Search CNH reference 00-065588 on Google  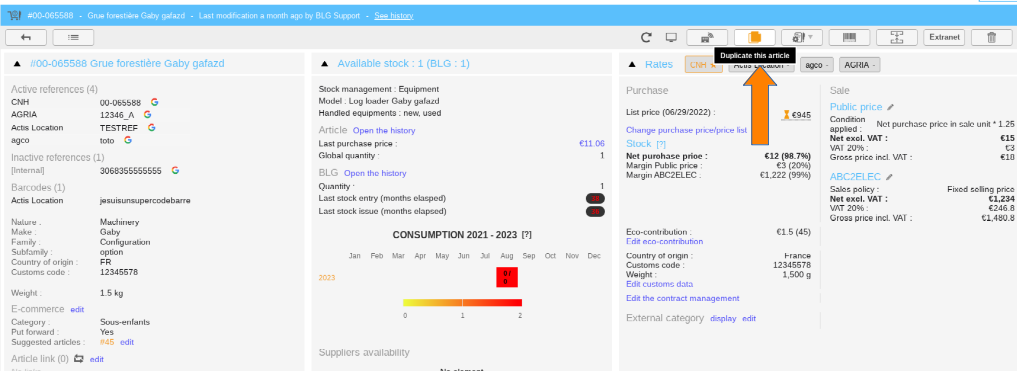coord(154,102)
